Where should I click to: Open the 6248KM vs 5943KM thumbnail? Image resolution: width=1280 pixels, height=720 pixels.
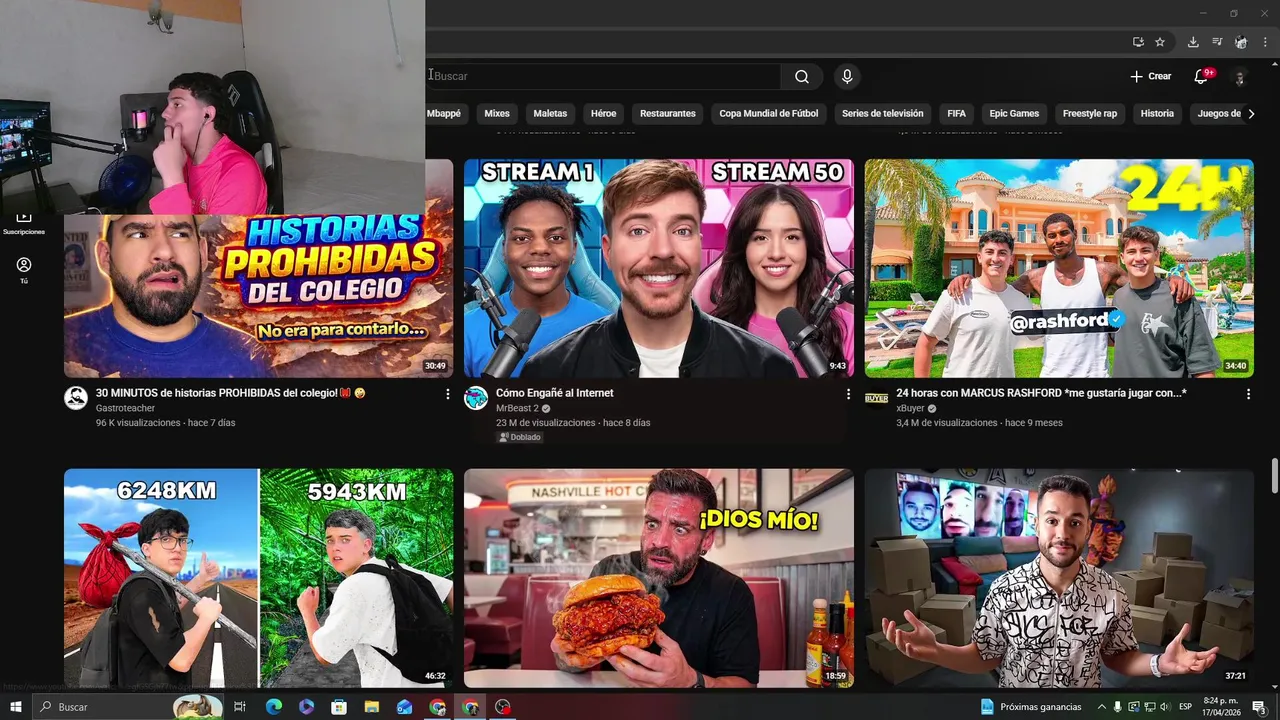[258, 578]
